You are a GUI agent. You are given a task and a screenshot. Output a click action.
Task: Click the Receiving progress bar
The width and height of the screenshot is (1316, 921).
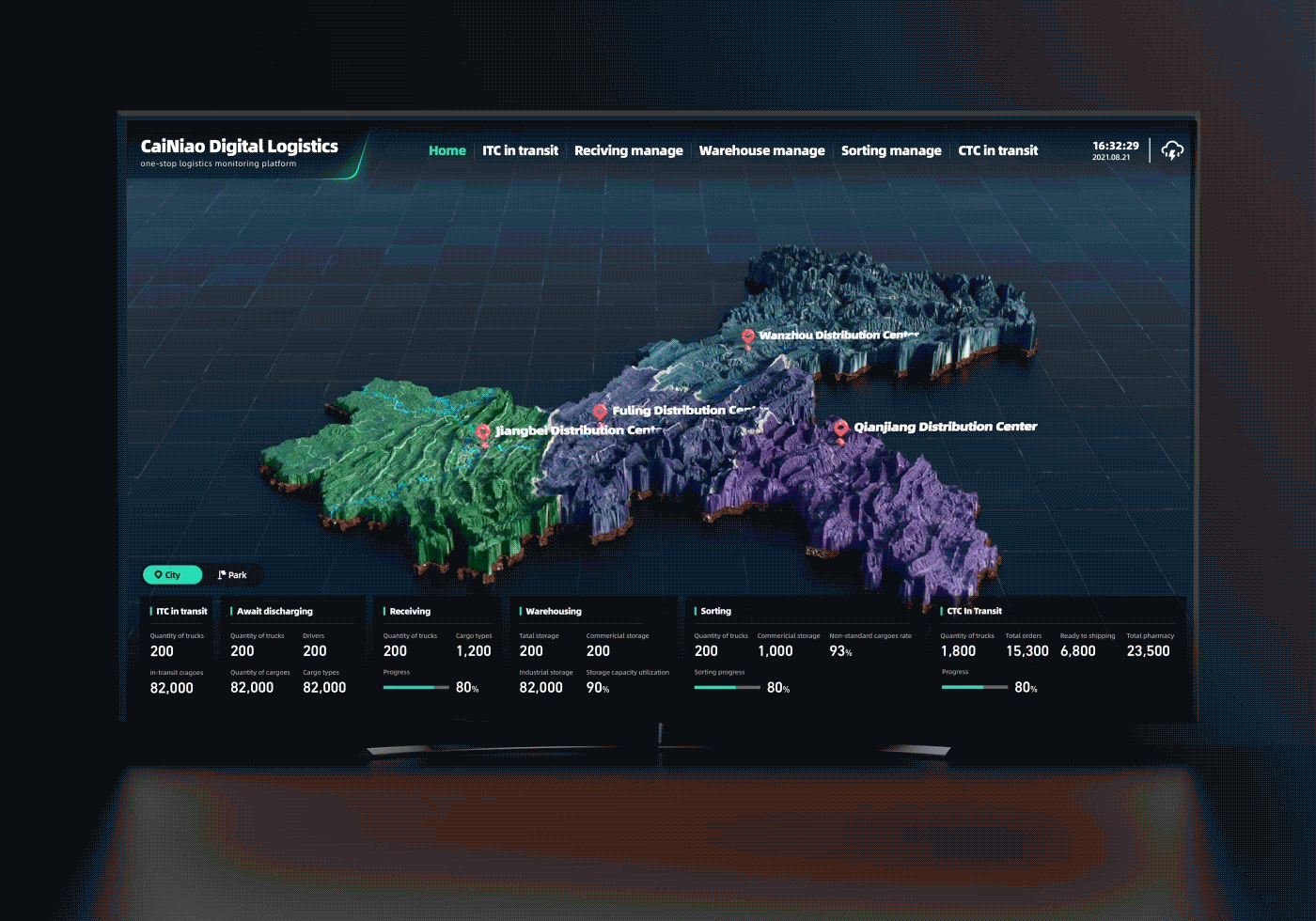pyautogui.click(x=415, y=688)
